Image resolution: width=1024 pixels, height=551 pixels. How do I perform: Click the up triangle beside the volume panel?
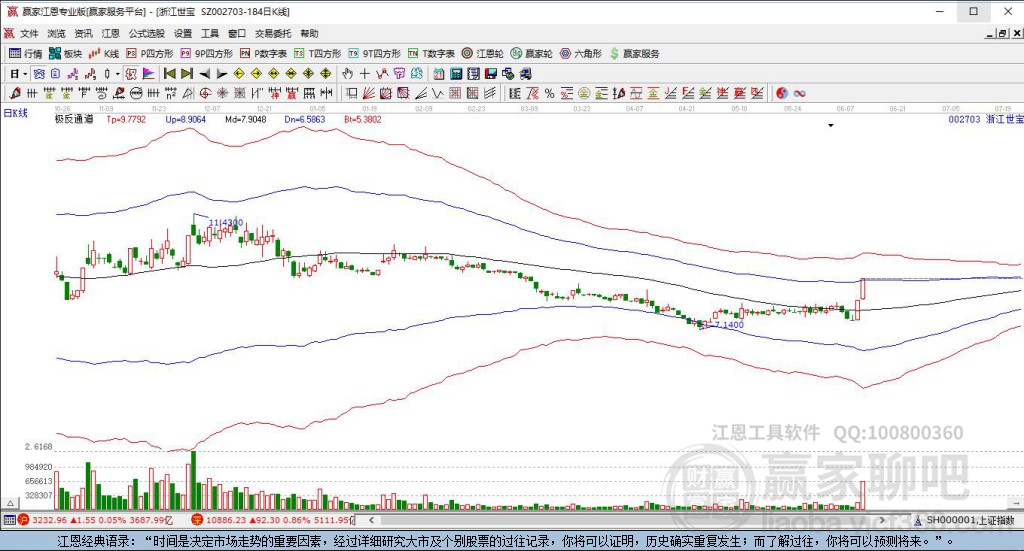point(10,503)
